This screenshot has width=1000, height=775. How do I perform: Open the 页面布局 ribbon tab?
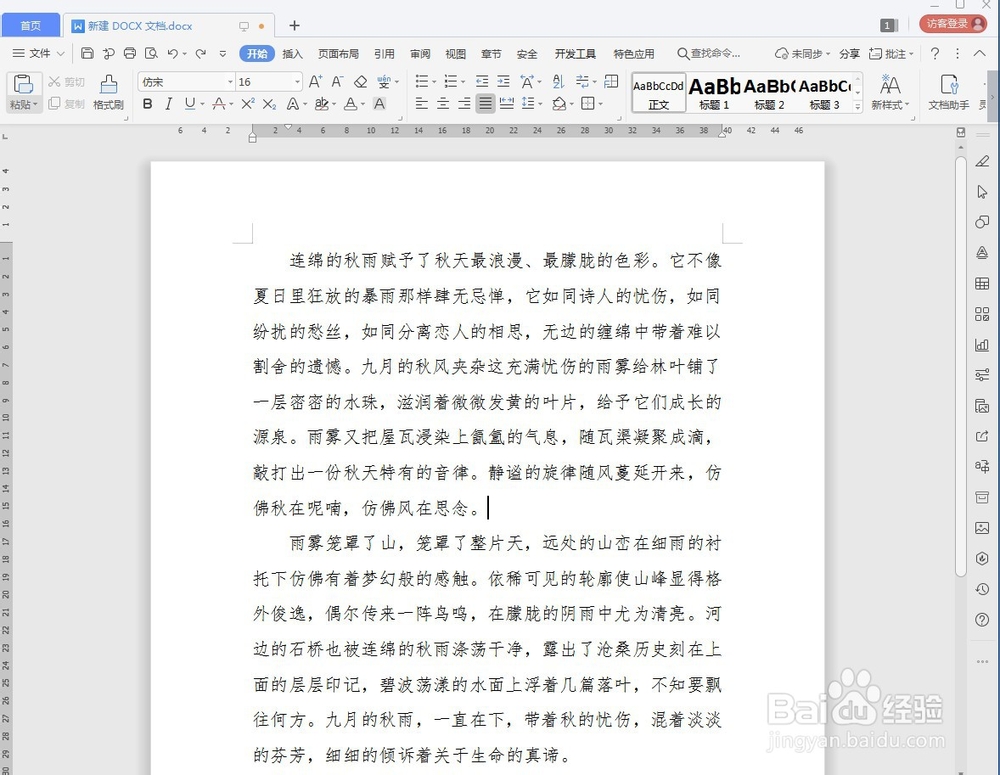point(339,54)
